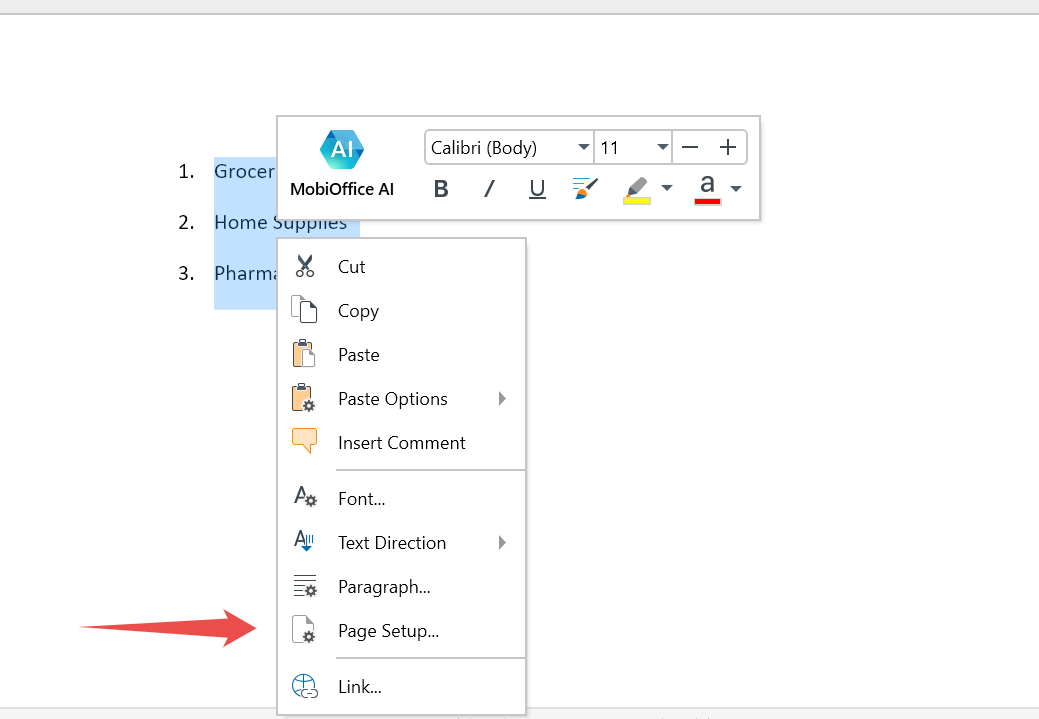The image size is (1039, 719).
Task: Click the Paste clipboard icon
Action: click(303, 354)
